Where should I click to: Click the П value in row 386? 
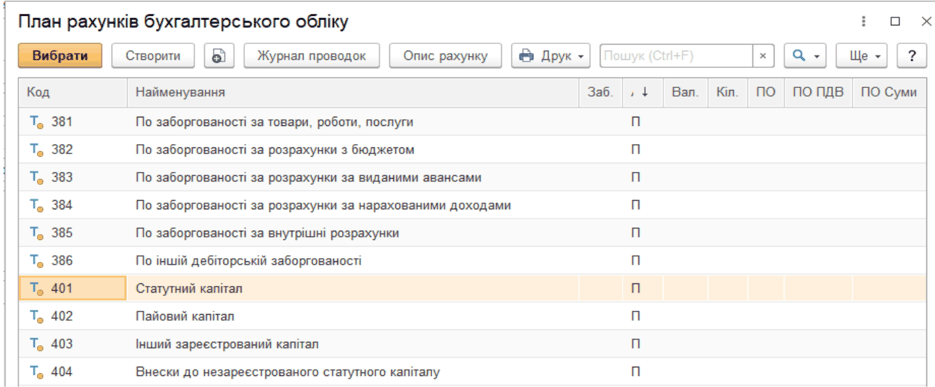click(x=636, y=261)
